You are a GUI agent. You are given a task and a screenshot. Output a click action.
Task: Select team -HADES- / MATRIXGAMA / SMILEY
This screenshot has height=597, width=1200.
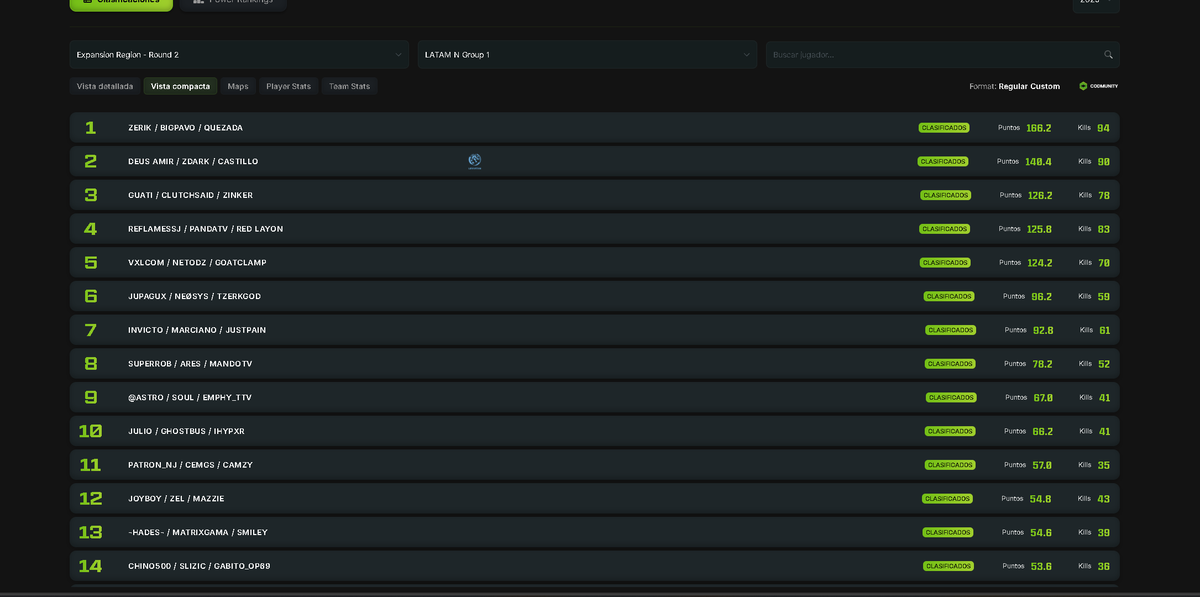[198, 532]
